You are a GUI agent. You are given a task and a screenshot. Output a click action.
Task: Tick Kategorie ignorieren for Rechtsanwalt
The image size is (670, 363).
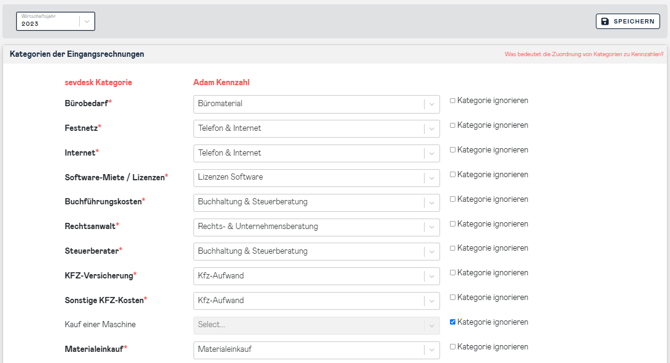[453, 224]
